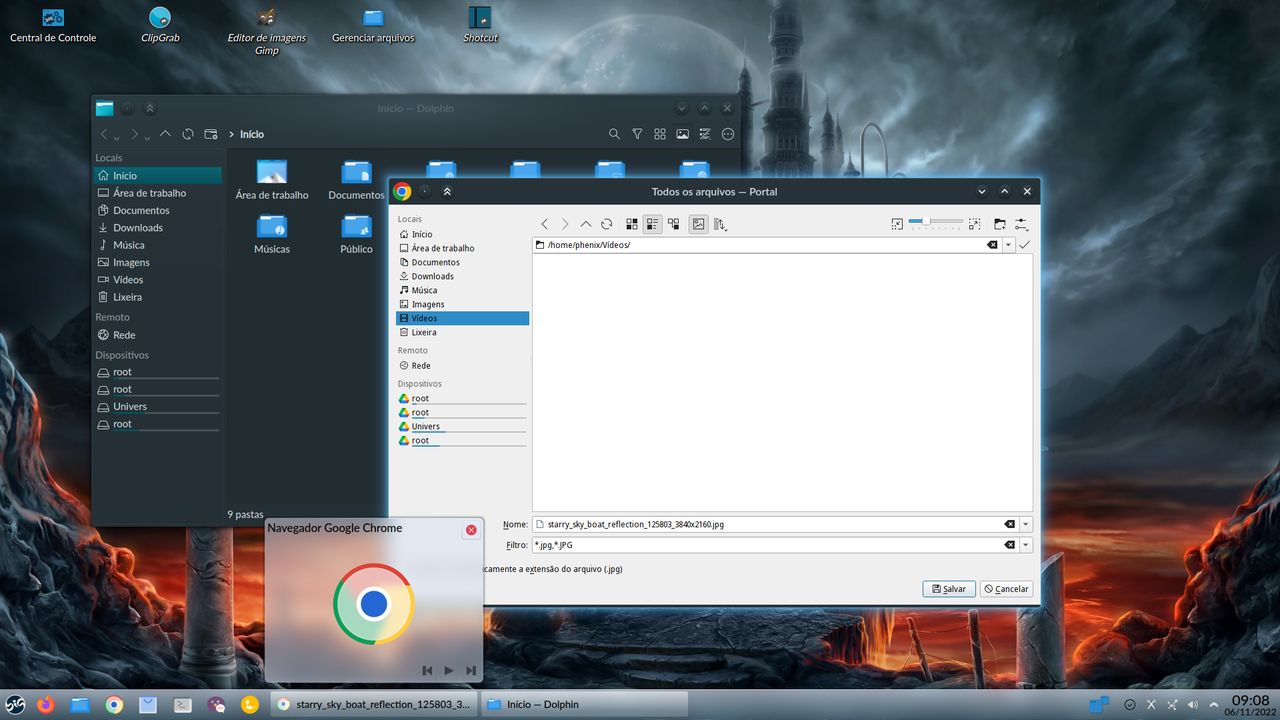Click the sorting options icon in the save dialog
Image resolution: width=1280 pixels, height=720 pixels.
pyautogui.click(x=720, y=224)
